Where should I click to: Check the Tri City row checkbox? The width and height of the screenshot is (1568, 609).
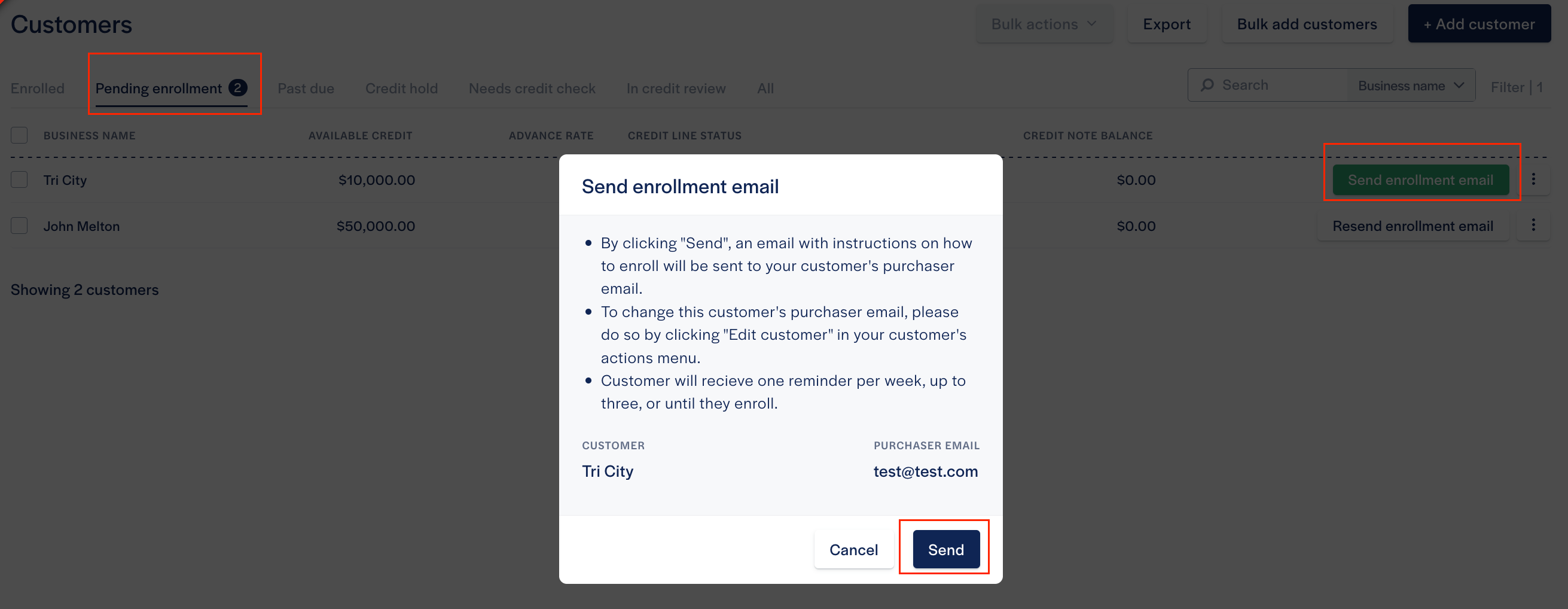coord(19,179)
